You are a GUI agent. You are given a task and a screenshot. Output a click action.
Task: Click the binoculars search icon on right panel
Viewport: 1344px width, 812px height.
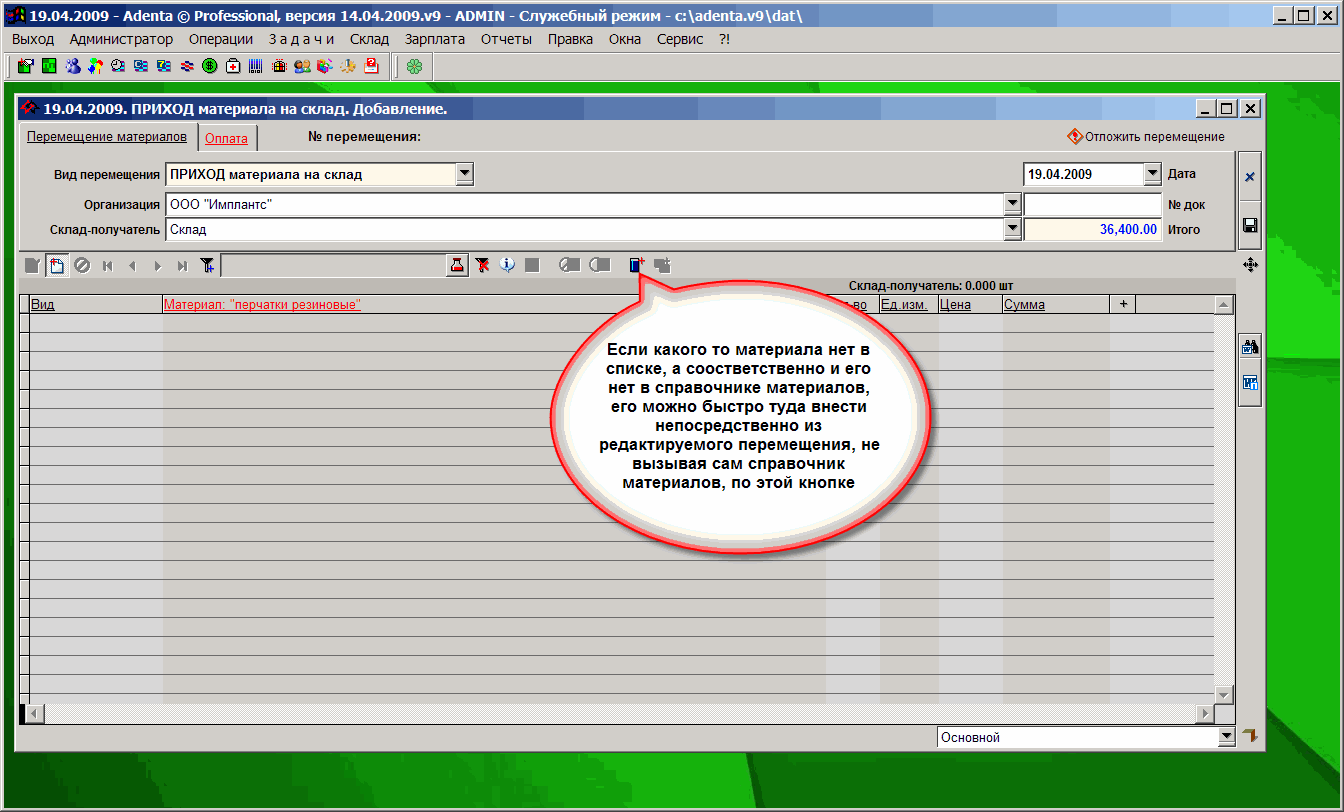1250,348
